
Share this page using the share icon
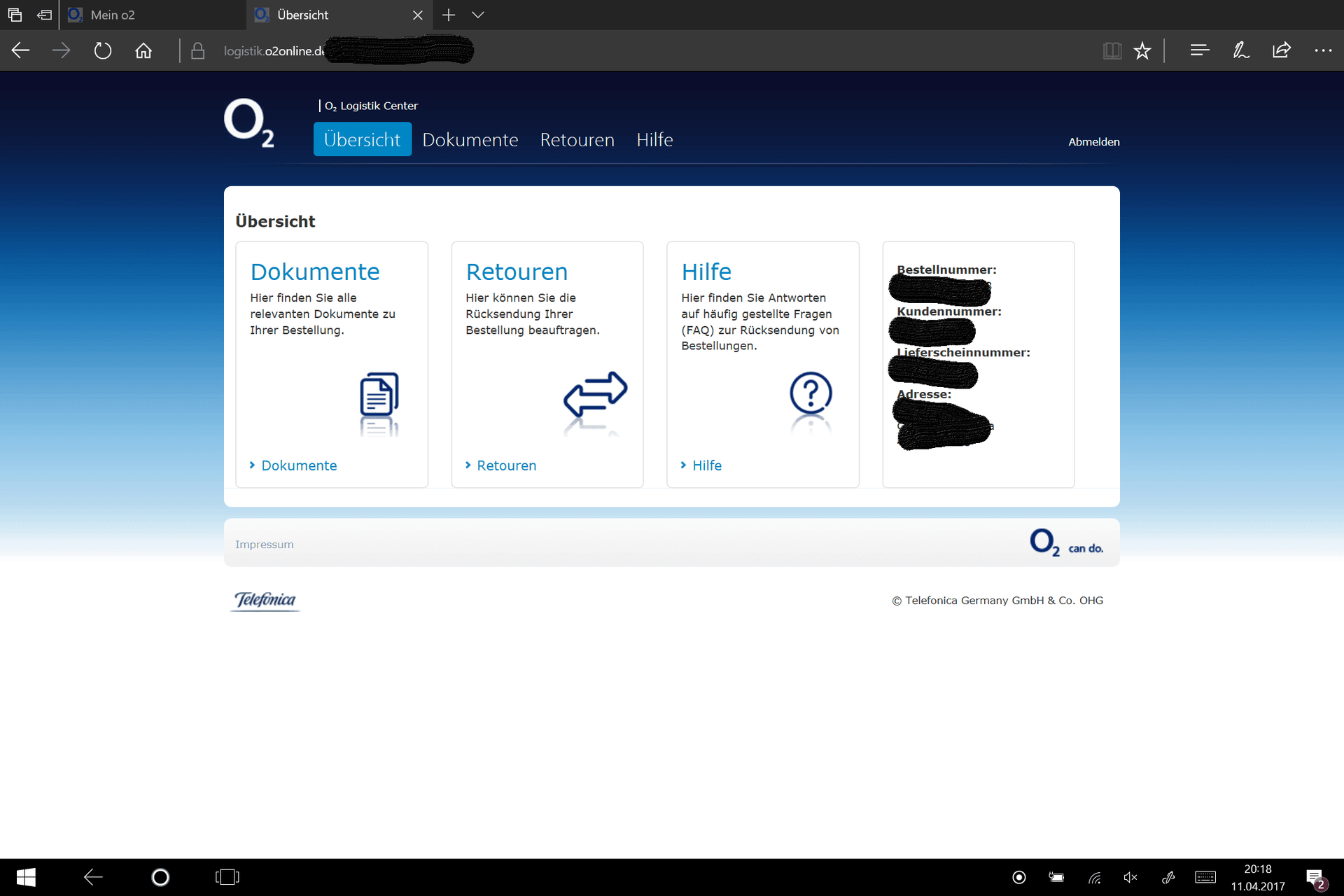point(1282,50)
